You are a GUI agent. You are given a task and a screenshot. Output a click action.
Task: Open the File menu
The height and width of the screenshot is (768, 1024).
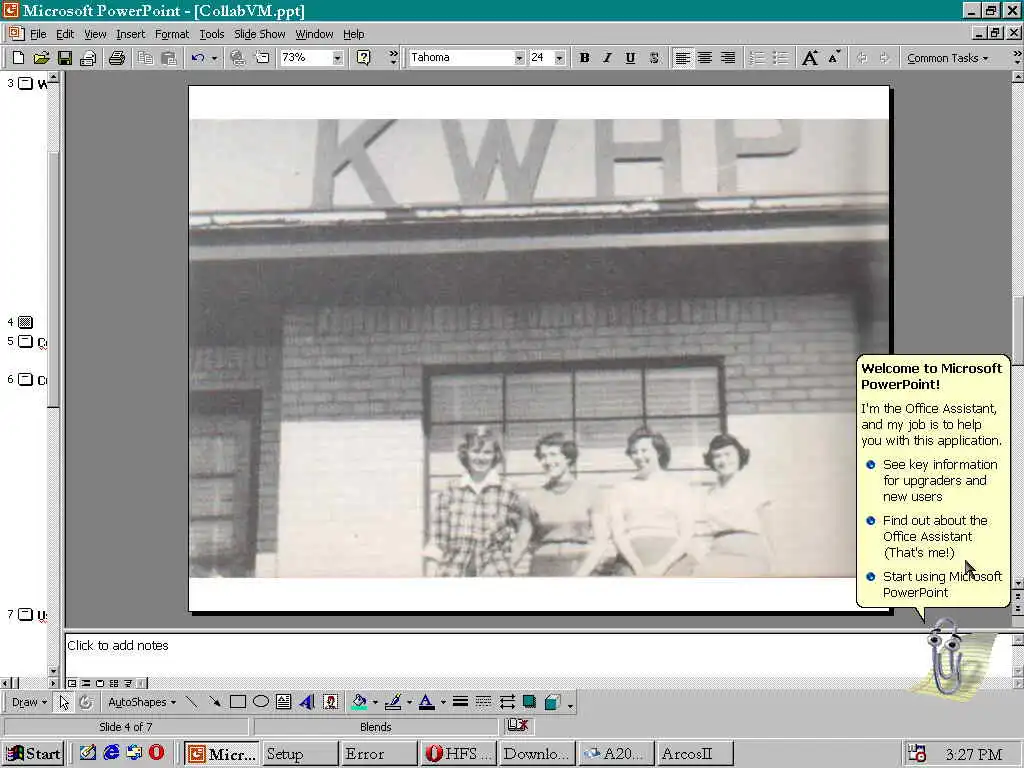38,34
